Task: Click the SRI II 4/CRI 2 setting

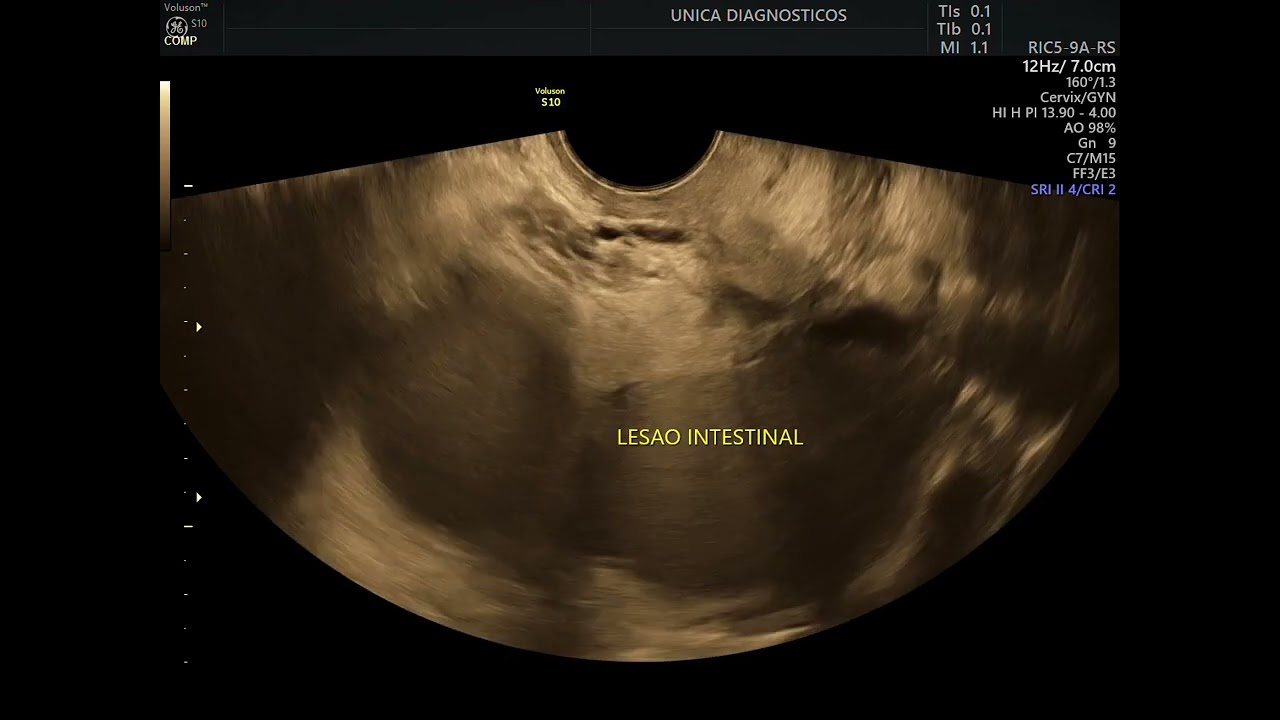Action: coord(1073,189)
